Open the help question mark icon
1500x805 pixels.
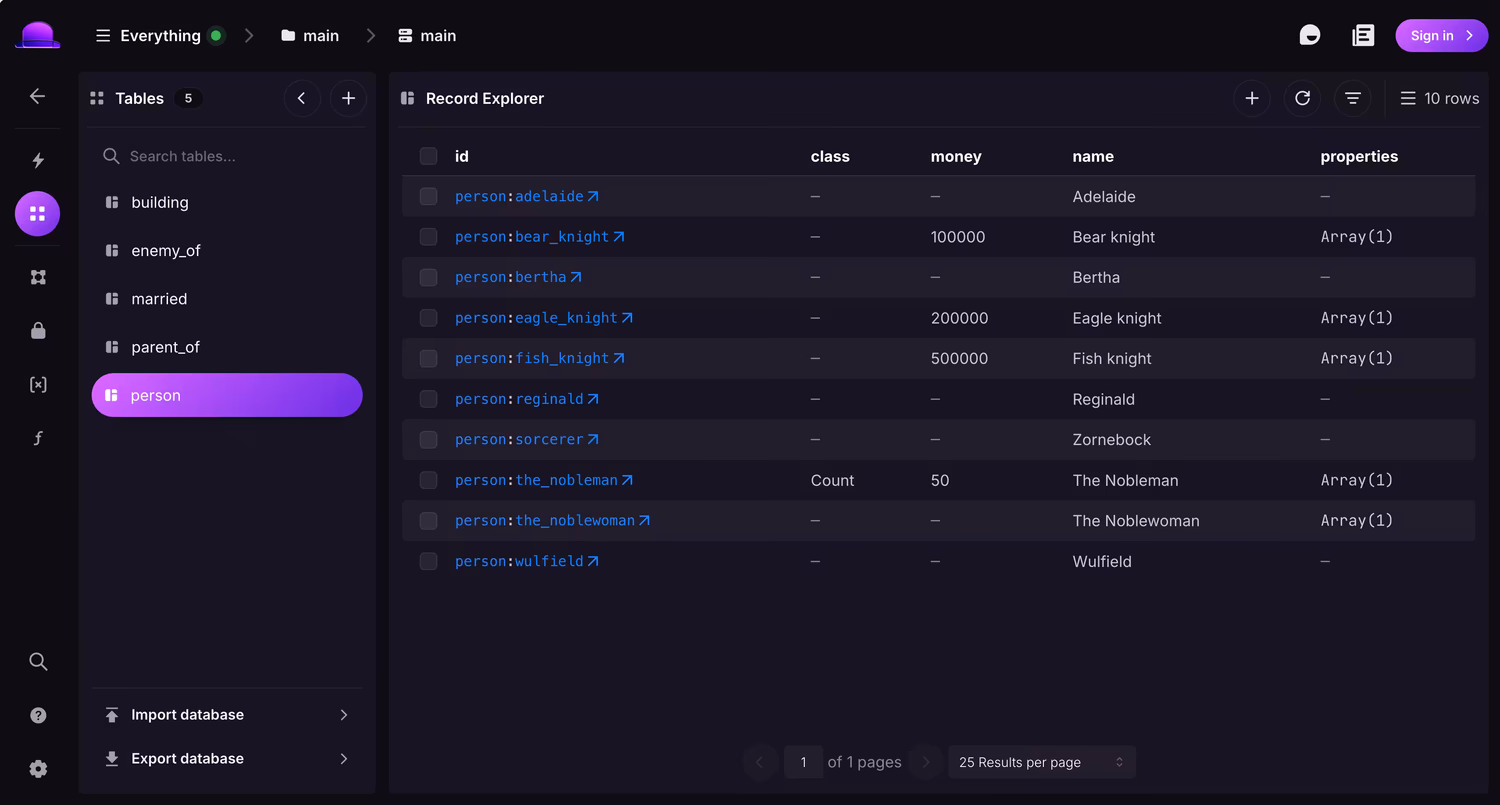click(x=38, y=715)
